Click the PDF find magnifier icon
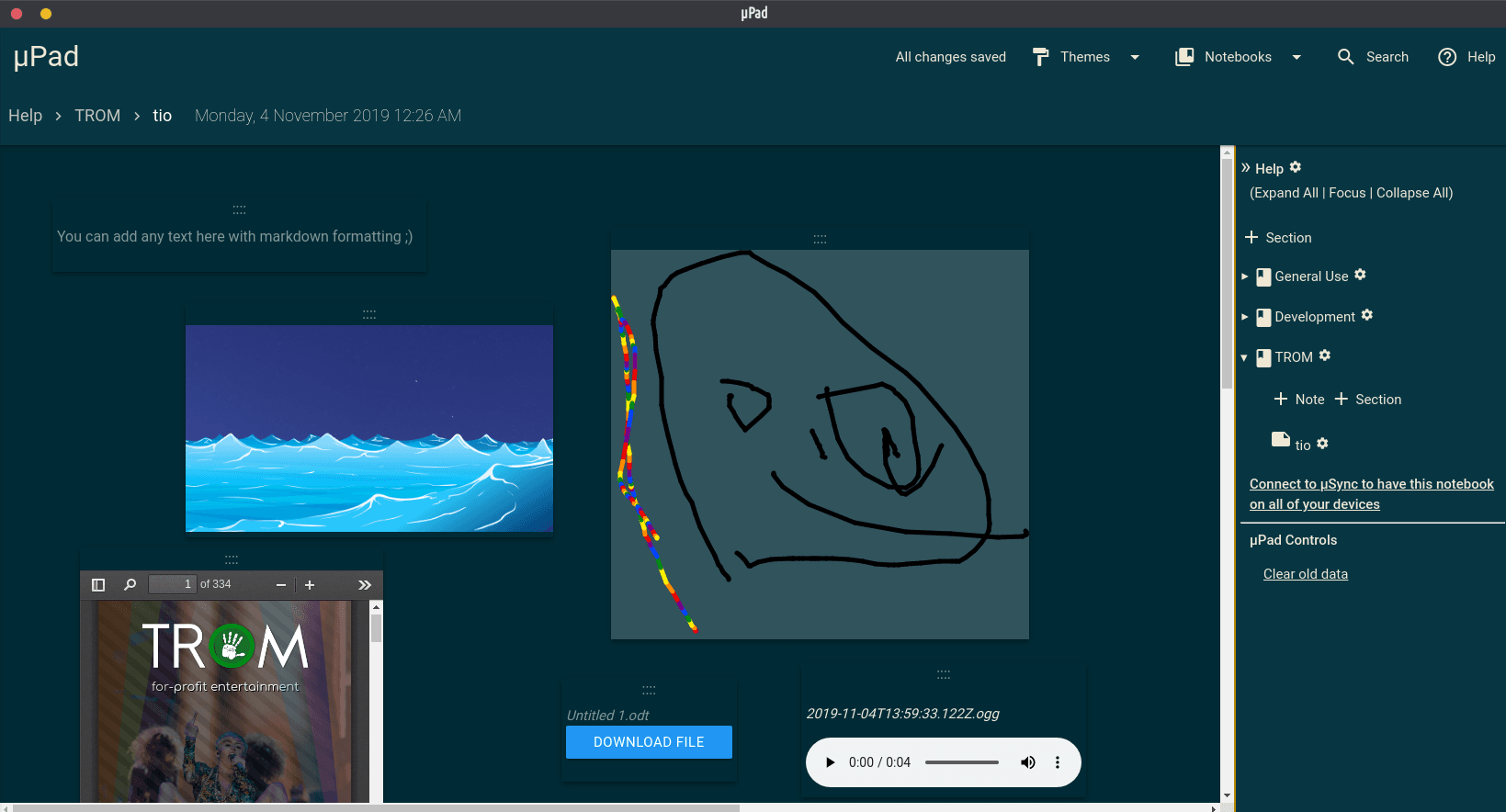This screenshot has width=1506, height=812. (x=130, y=584)
